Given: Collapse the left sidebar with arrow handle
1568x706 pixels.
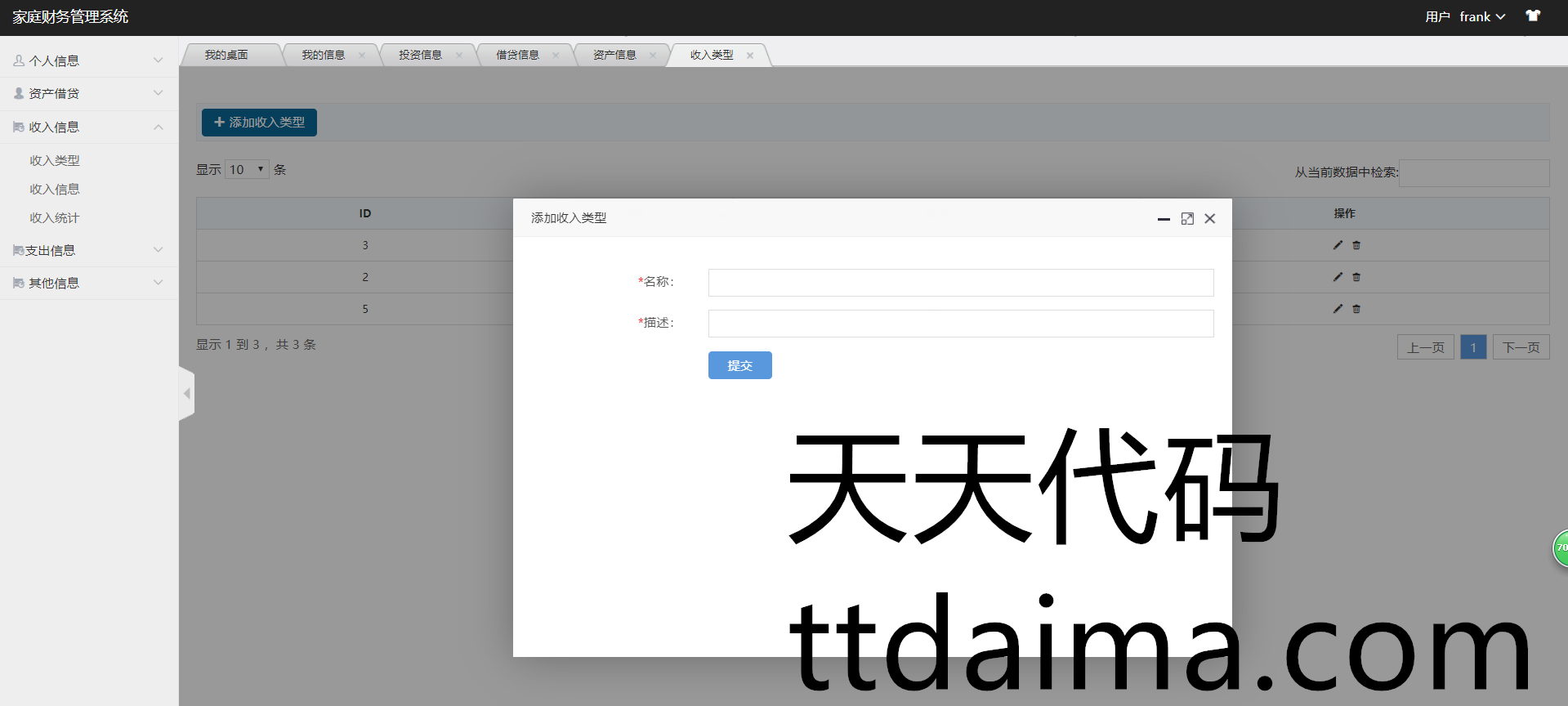Looking at the screenshot, I should [186, 394].
